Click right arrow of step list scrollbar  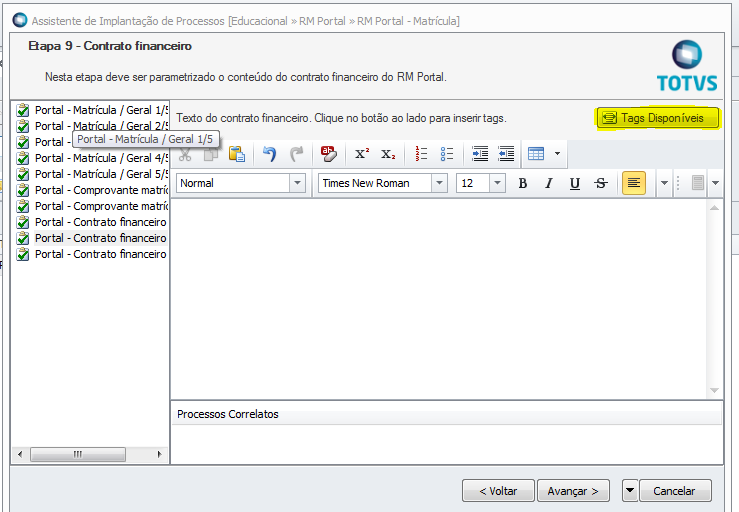click(x=159, y=454)
